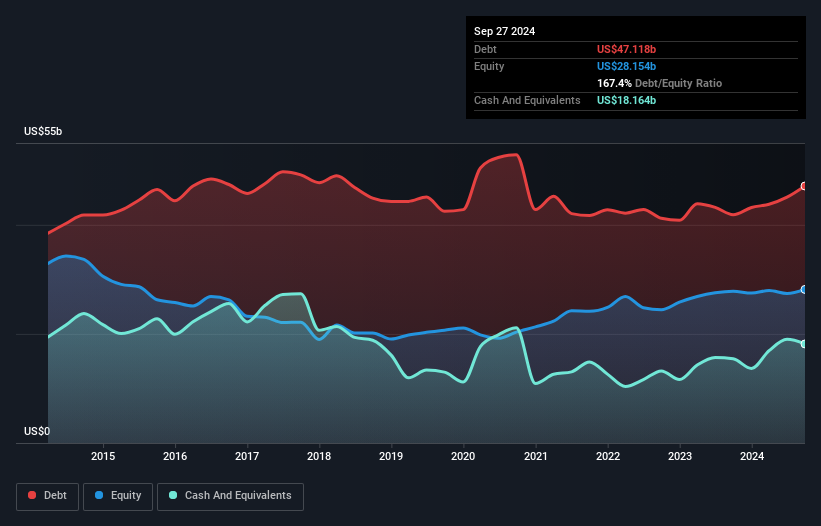Viewport: 821px width, 526px height.
Task: Click the US$55b y-axis label
Action: (43, 131)
